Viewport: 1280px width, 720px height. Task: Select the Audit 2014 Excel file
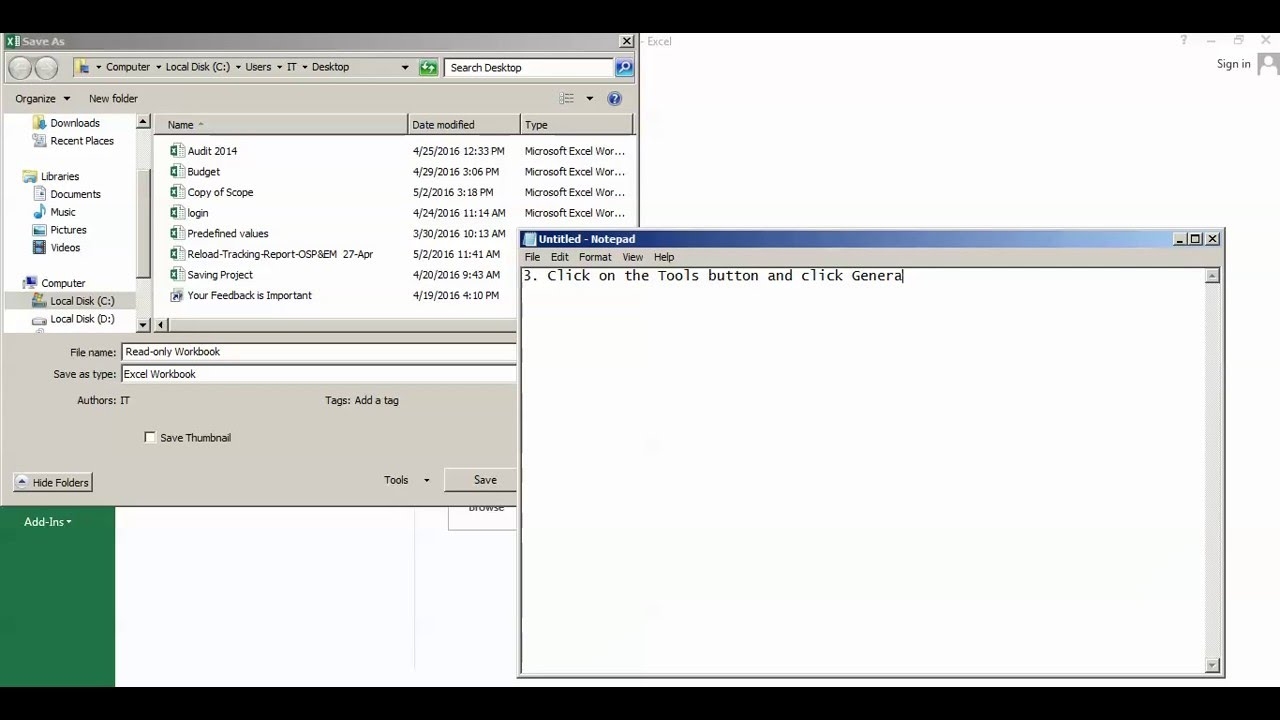click(212, 151)
